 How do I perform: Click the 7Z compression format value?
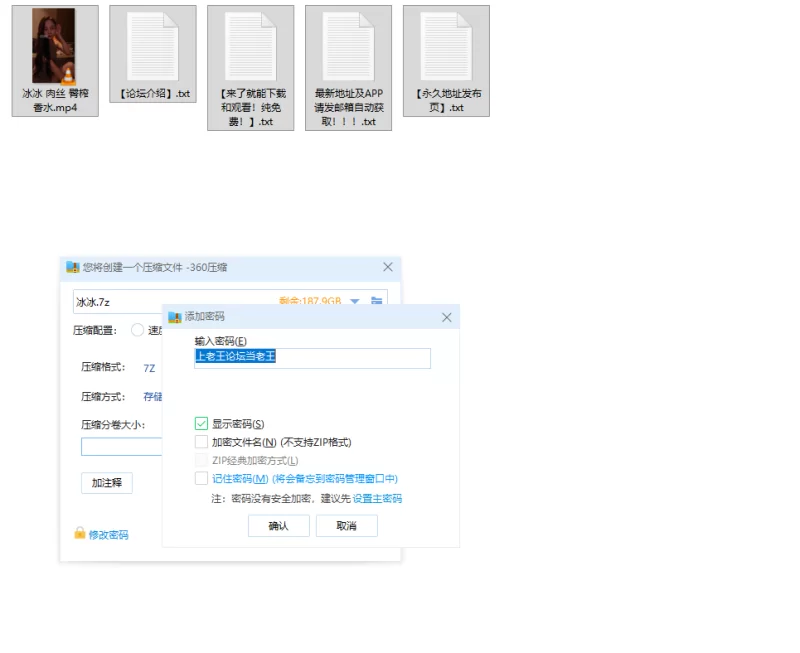(149, 368)
